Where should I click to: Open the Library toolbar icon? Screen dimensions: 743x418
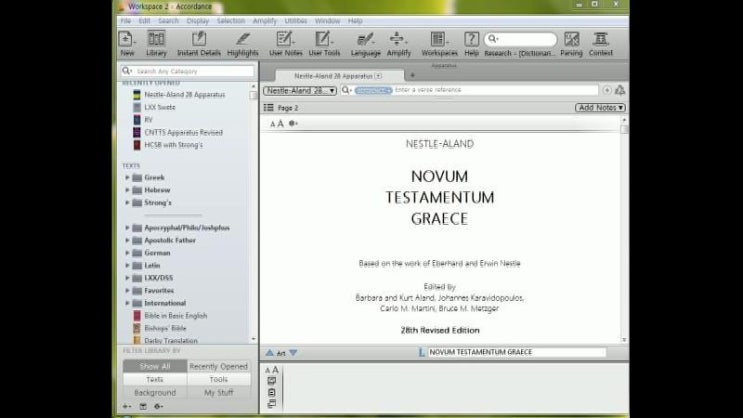click(156, 42)
